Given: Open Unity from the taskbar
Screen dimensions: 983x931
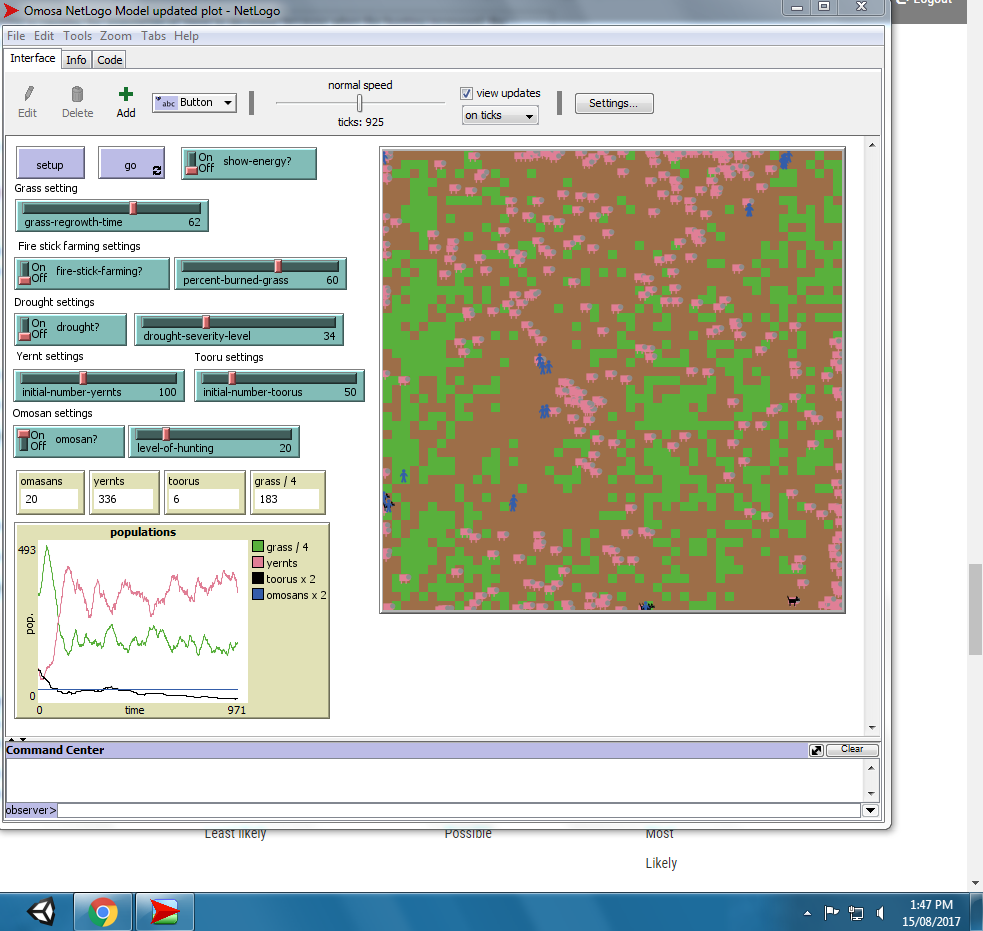Looking at the screenshot, I should click(41, 912).
